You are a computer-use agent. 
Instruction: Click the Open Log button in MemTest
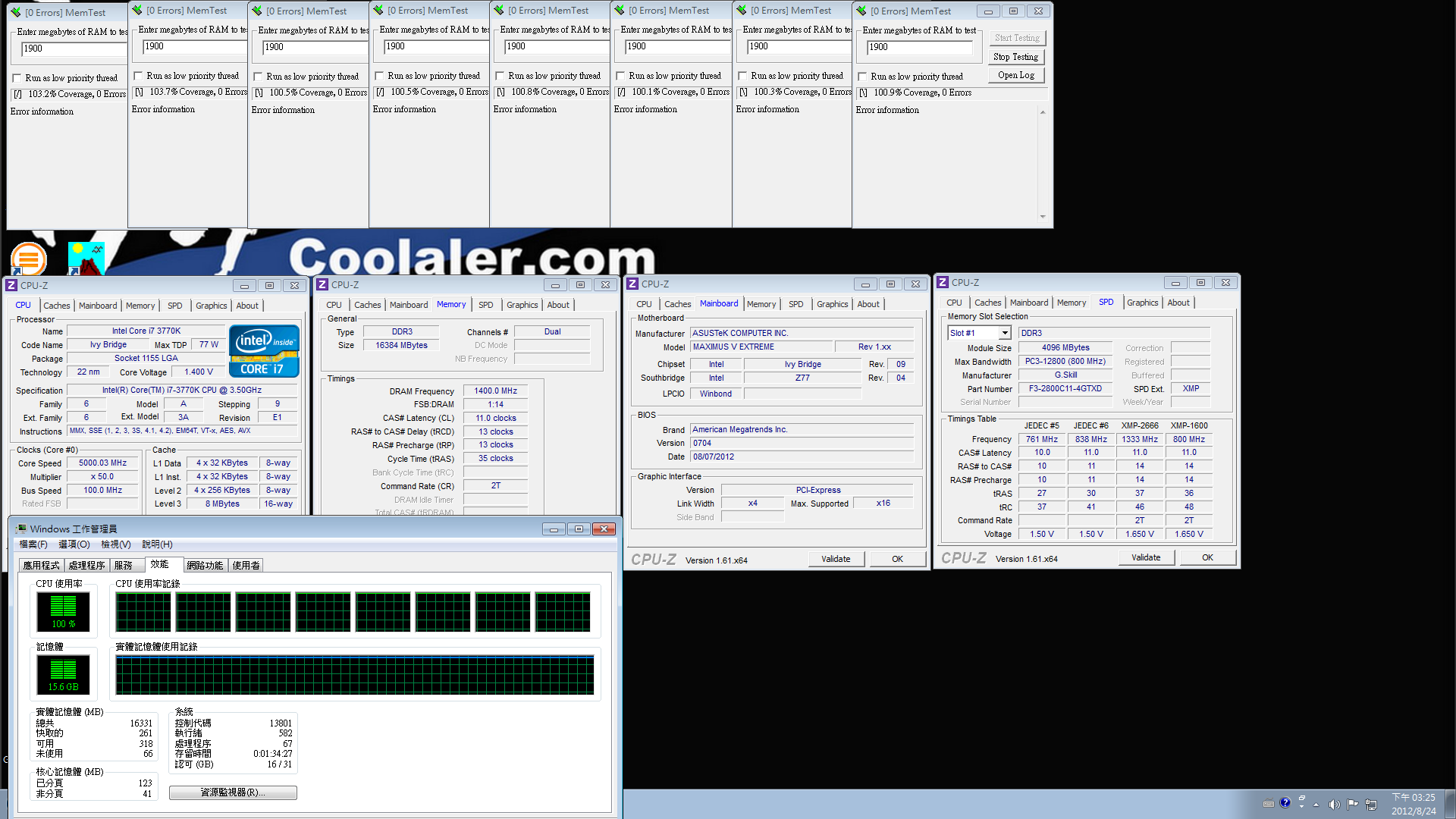click(1015, 75)
